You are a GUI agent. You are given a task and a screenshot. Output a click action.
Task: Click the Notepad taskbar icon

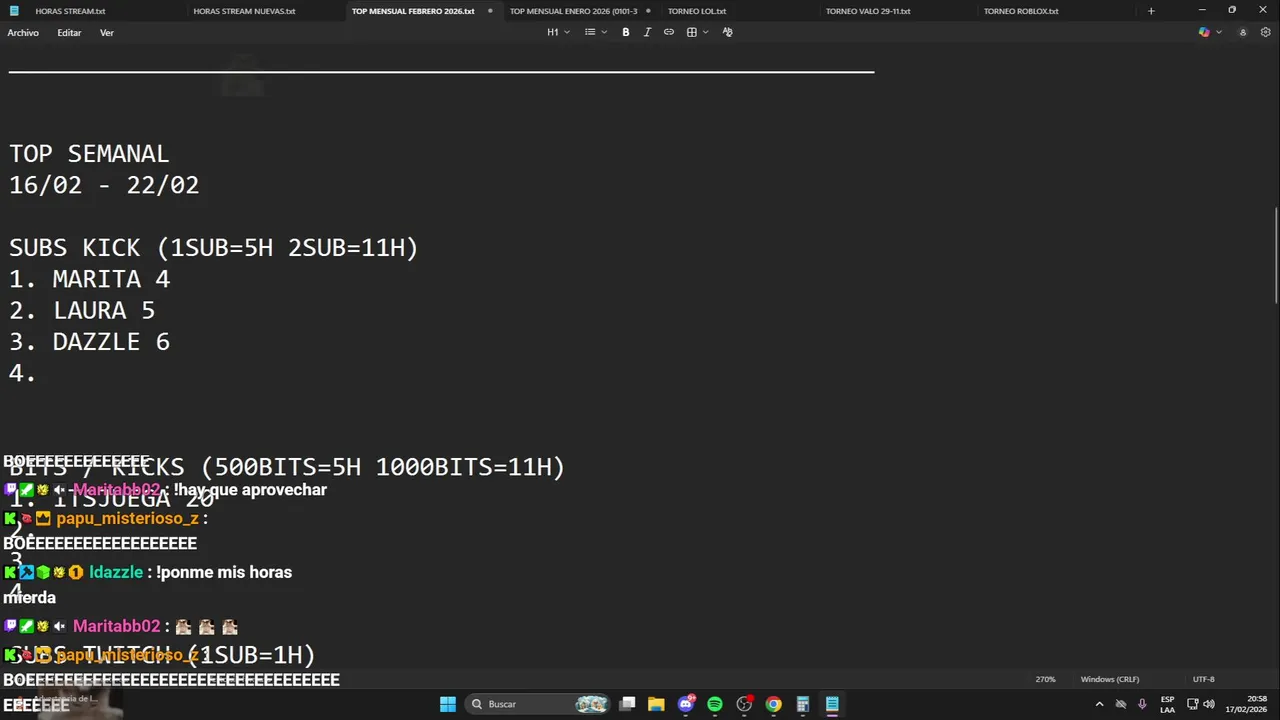pyautogui.click(x=832, y=704)
